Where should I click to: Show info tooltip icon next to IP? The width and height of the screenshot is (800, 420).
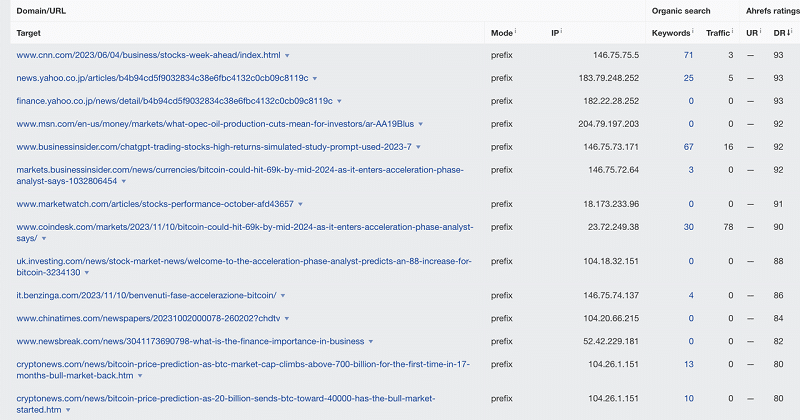[561, 31]
